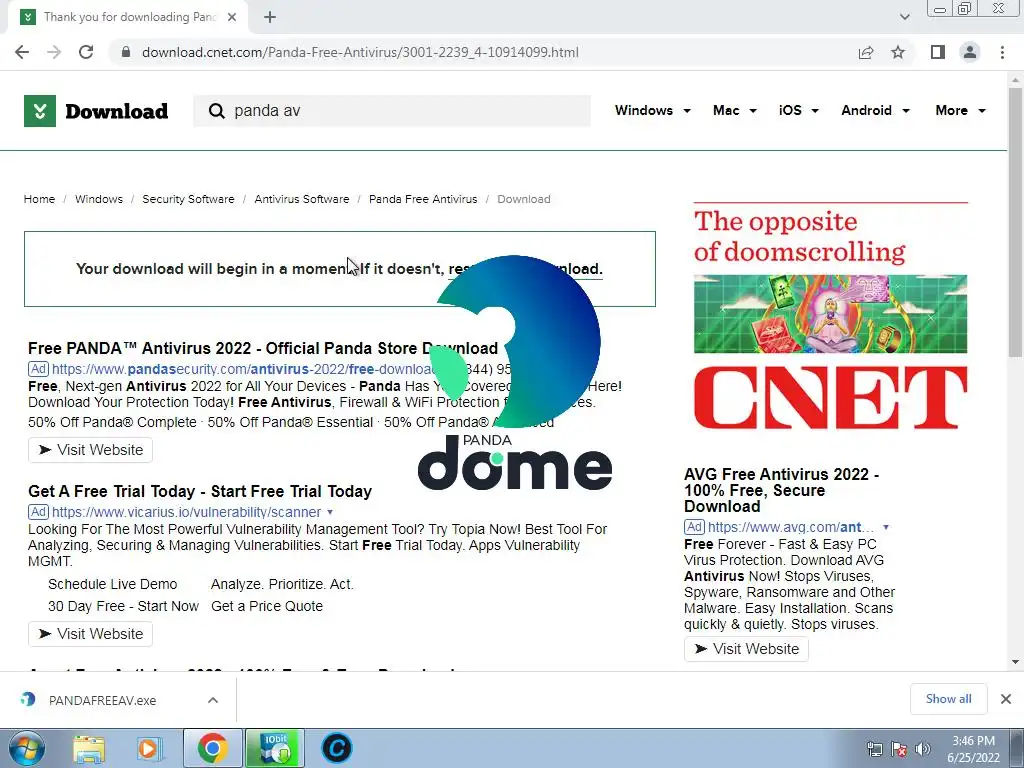
Task: Go to Home breadcrumb
Action: coord(39,199)
